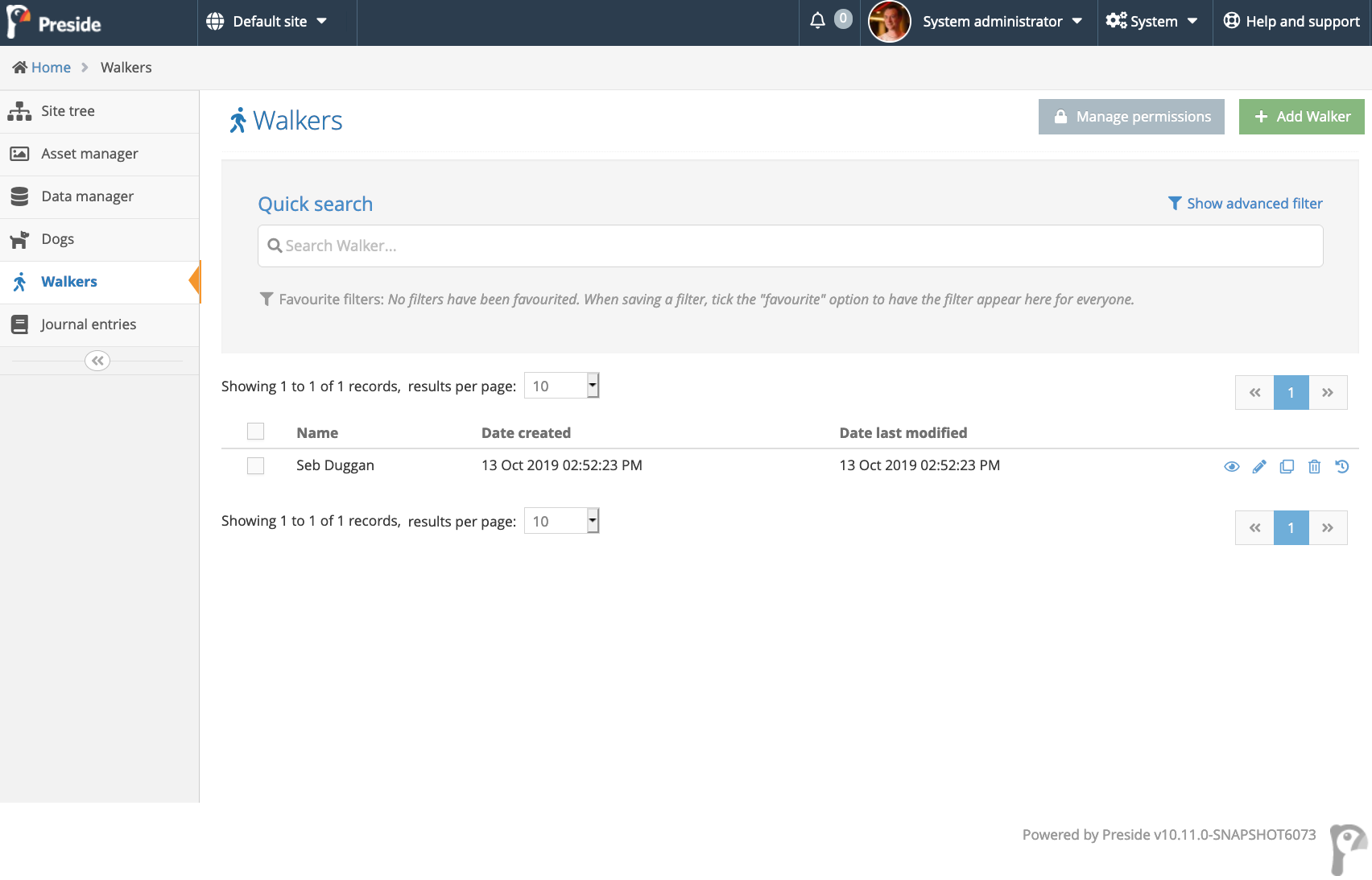Open Dogs in the sidebar

(x=58, y=239)
